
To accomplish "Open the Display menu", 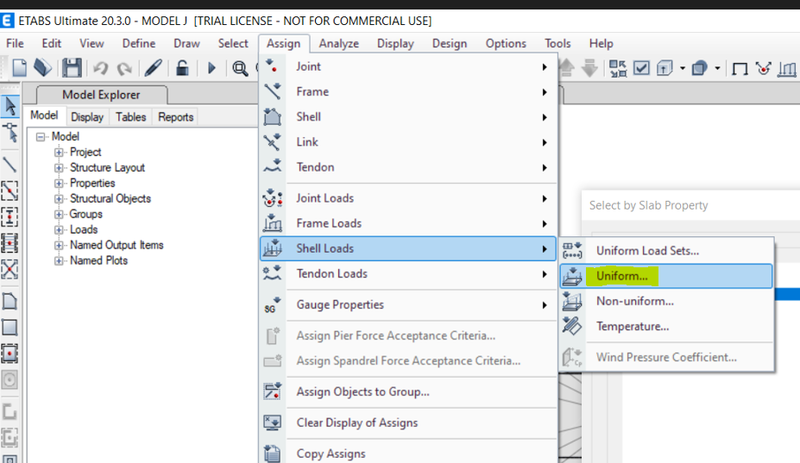I will 395,43.
